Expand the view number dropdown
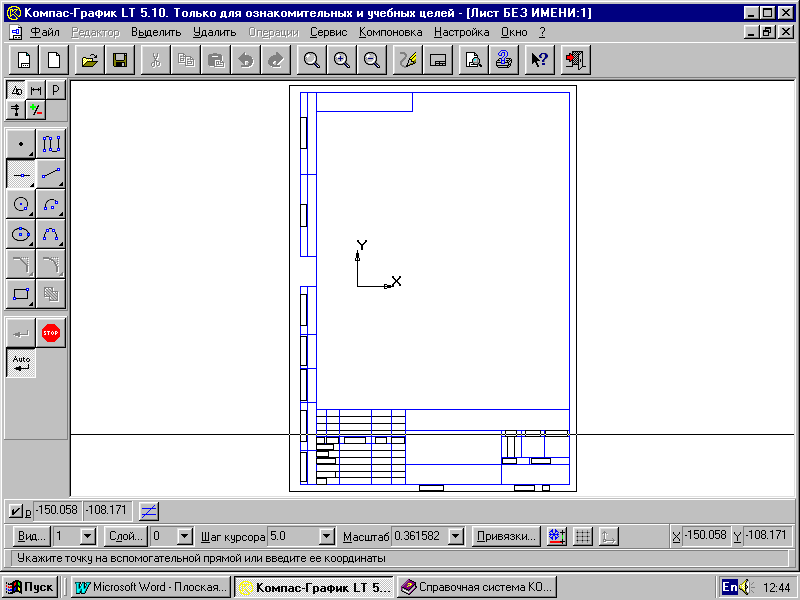 tap(88, 536)
